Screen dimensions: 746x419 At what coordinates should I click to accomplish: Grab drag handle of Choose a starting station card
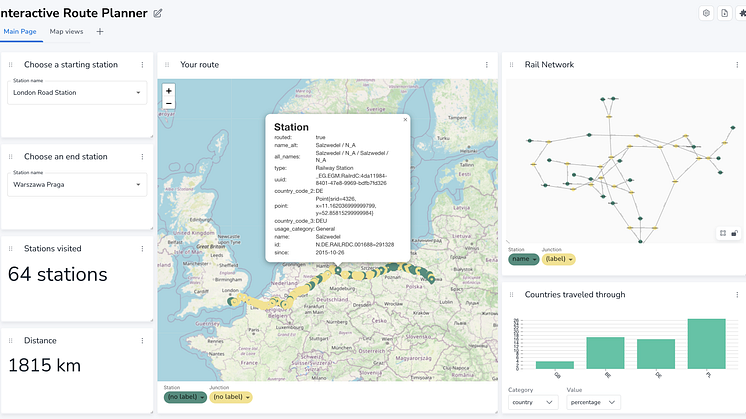click(x=10, y=65)
